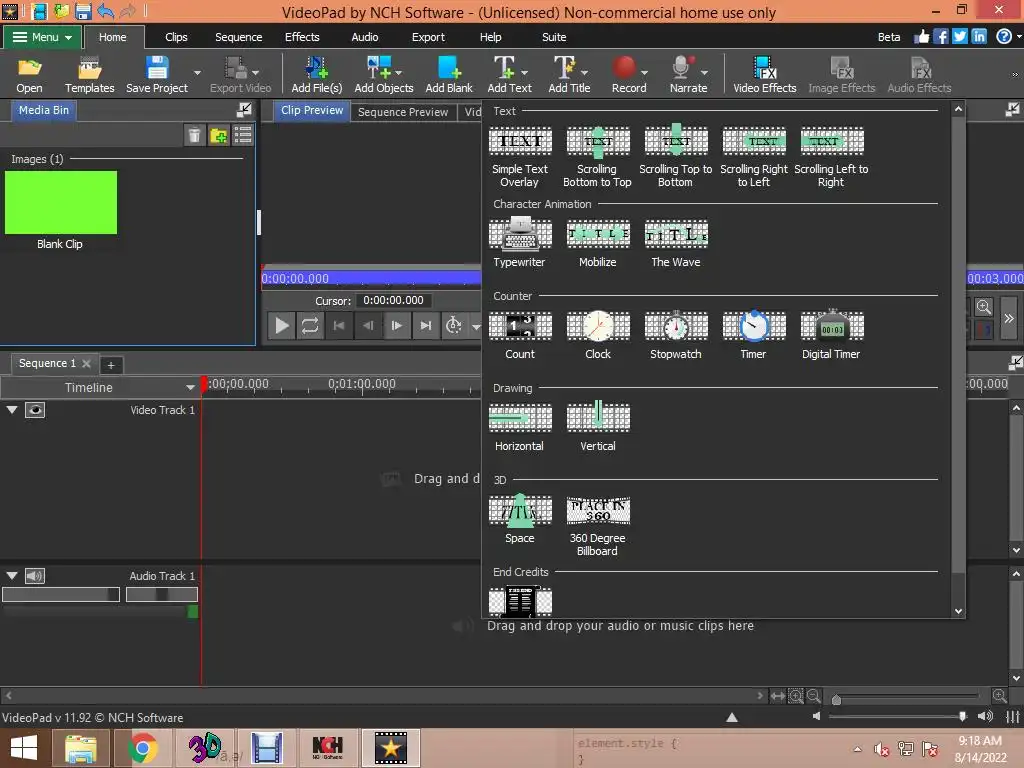Jump to end of clip
Viewport: 1024px width, 768px height.
point(425,325)
